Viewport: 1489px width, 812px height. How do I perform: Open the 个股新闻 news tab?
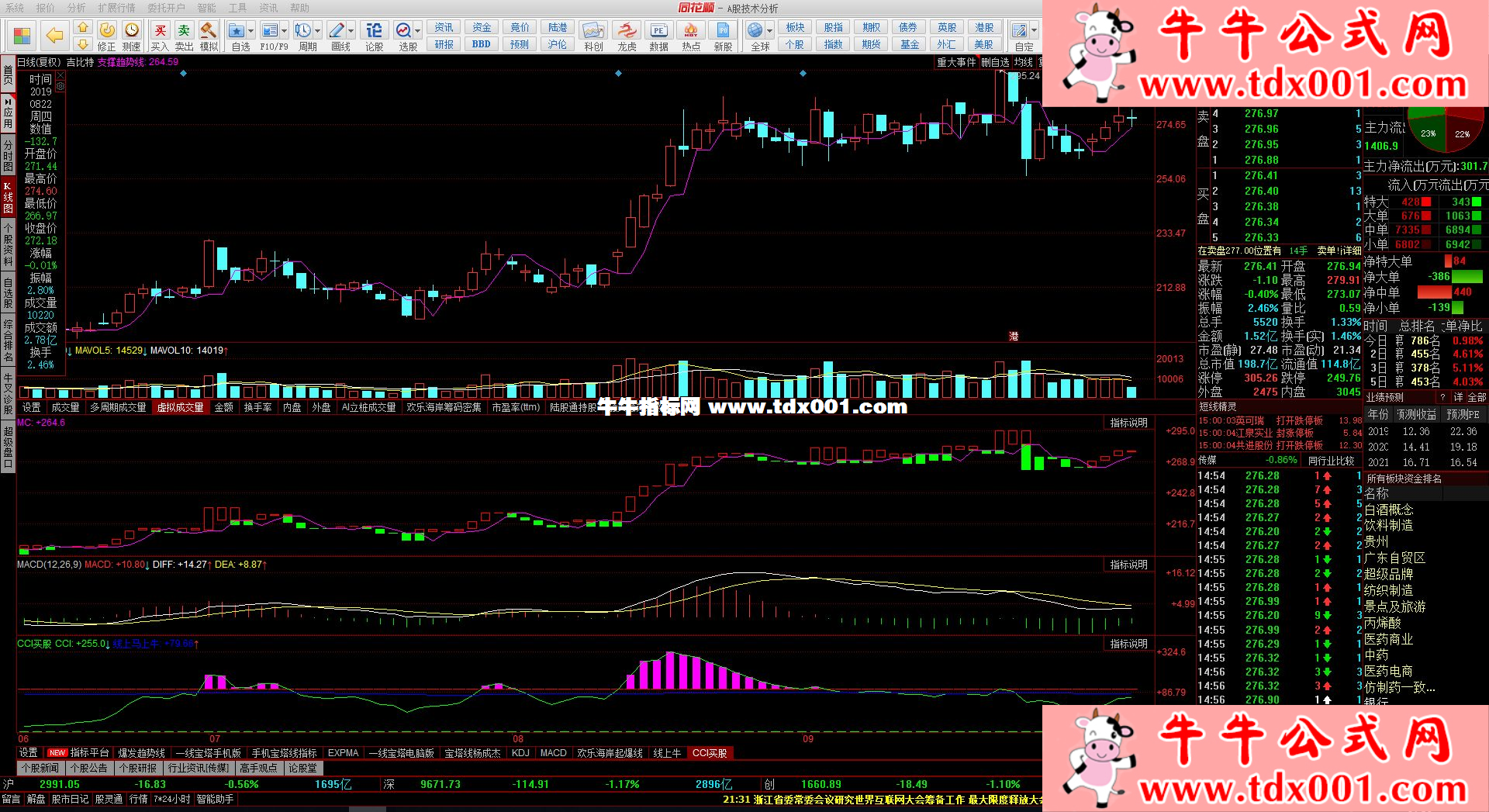40,768
